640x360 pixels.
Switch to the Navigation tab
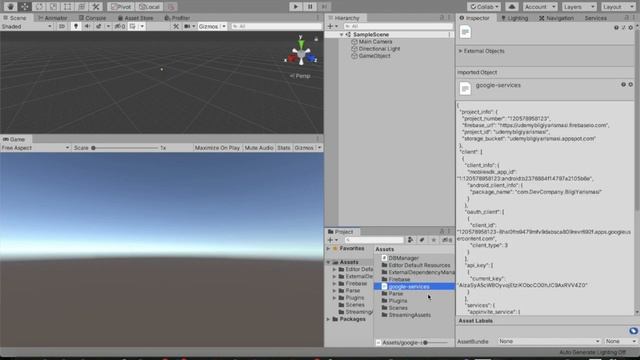[x=556, y=18]
